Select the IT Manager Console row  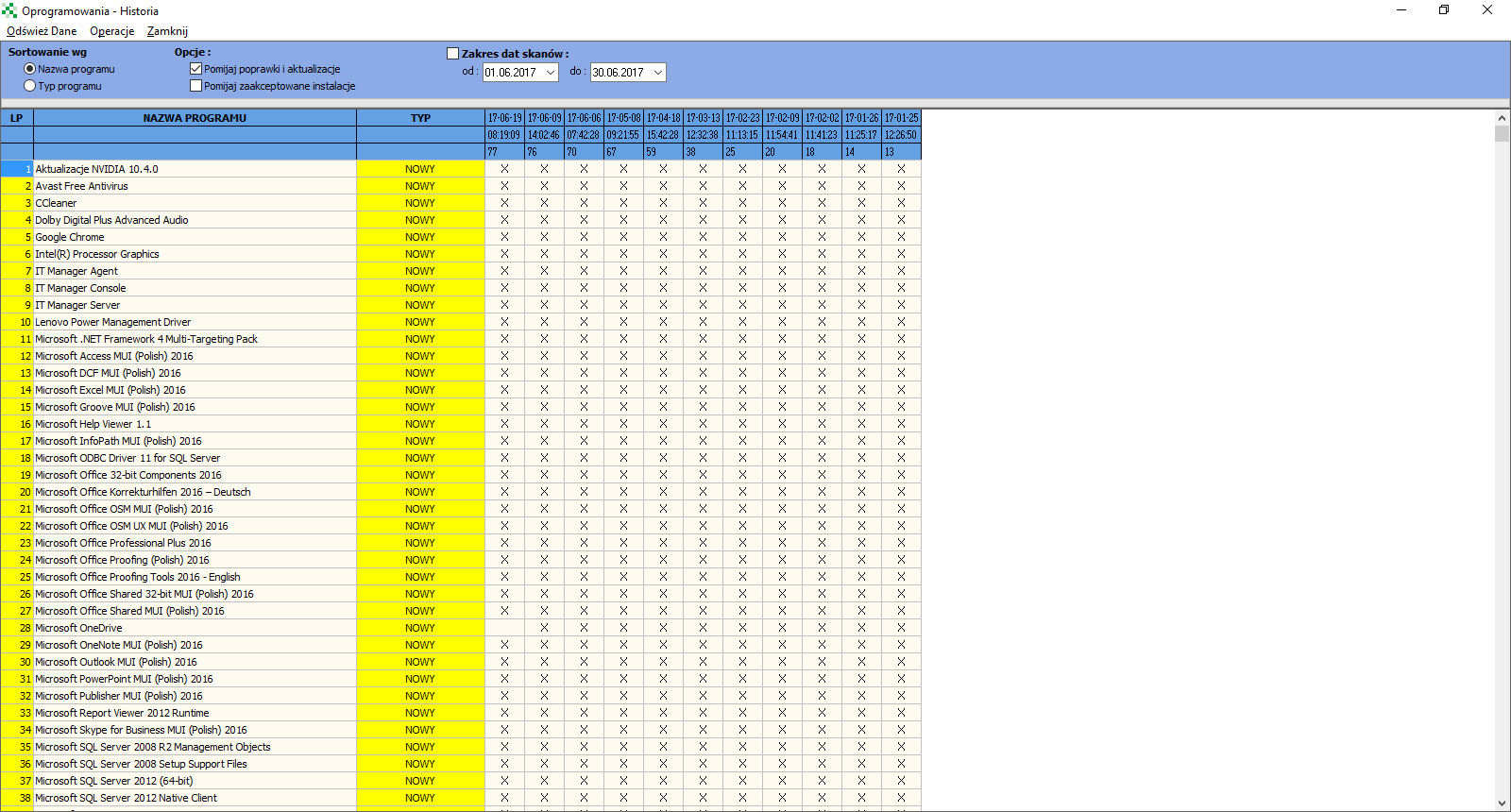pyautogui.click(x=195, y=288)
